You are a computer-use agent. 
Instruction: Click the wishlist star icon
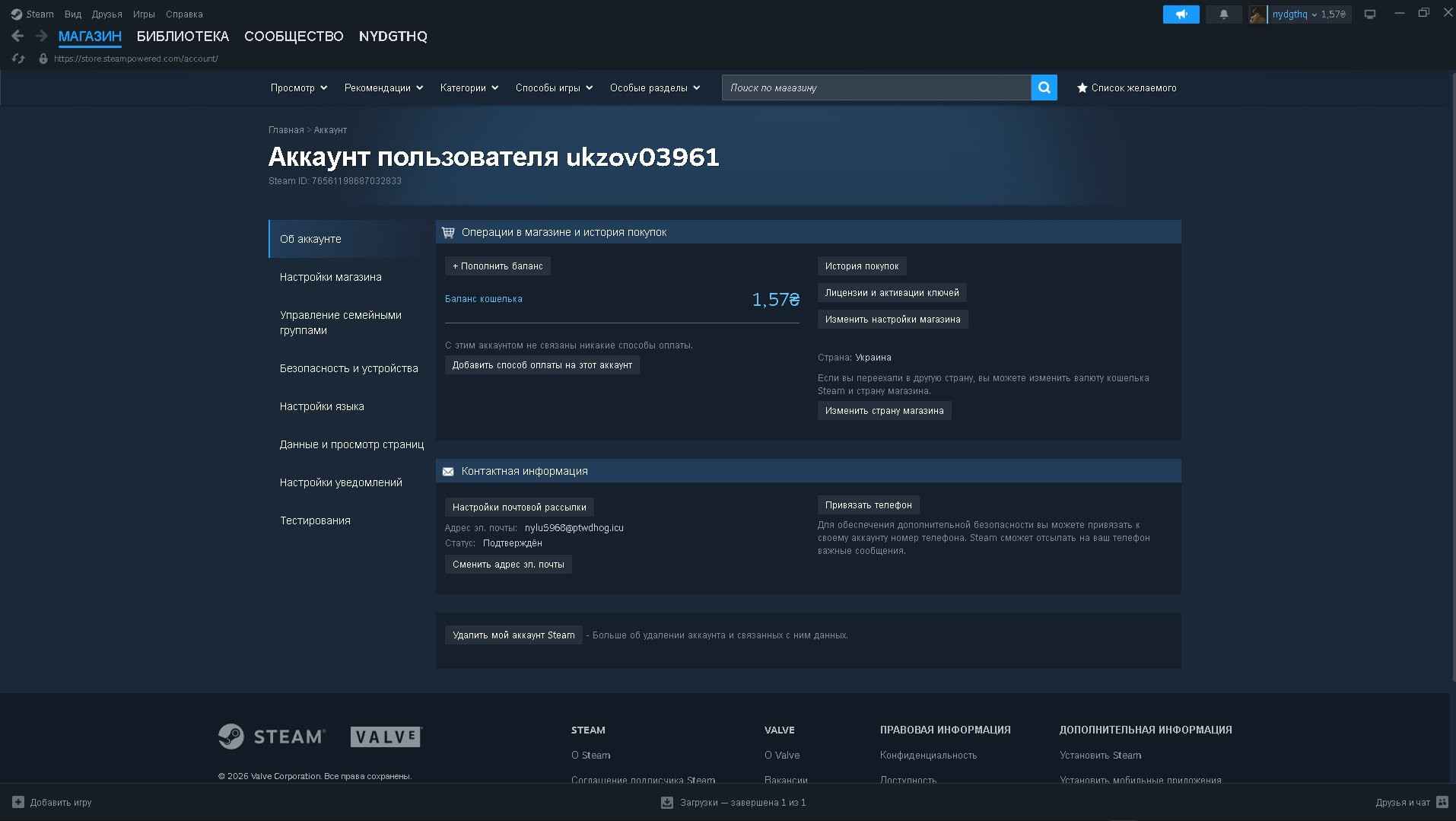[1082, 88]
